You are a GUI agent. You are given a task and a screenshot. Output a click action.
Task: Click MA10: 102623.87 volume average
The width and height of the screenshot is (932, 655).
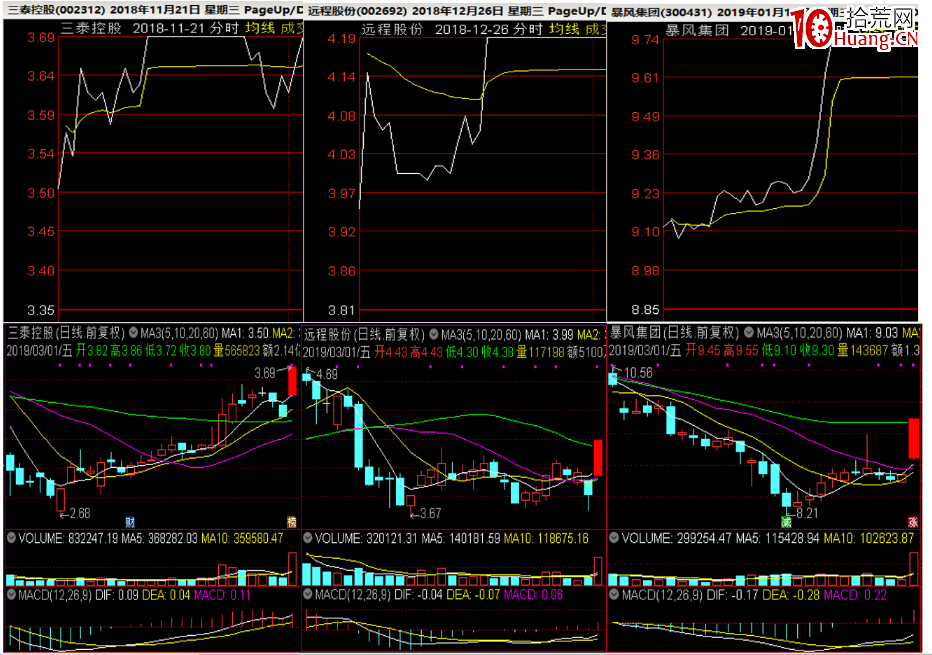click(868, 539)
